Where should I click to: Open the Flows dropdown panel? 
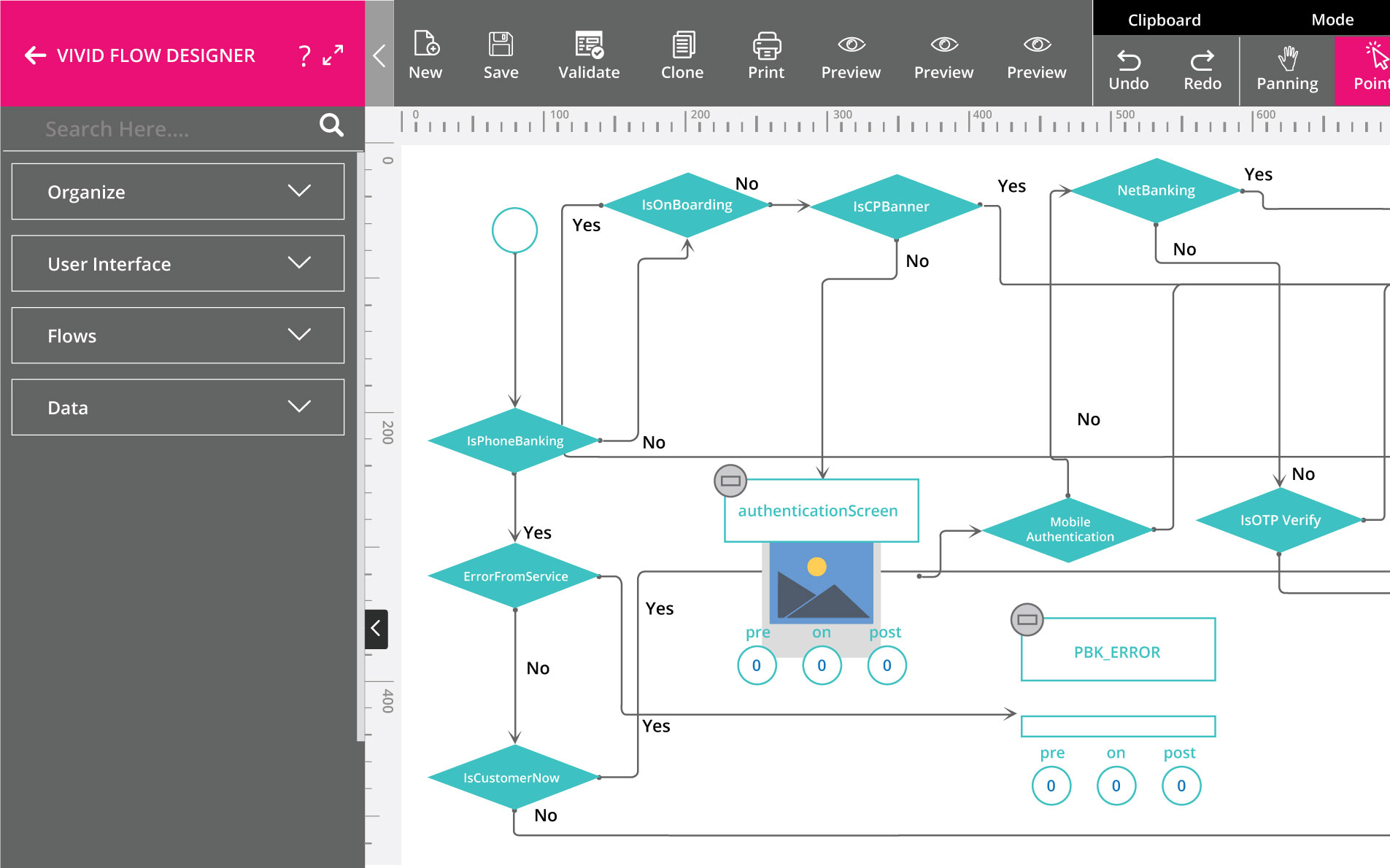(178, 336)
